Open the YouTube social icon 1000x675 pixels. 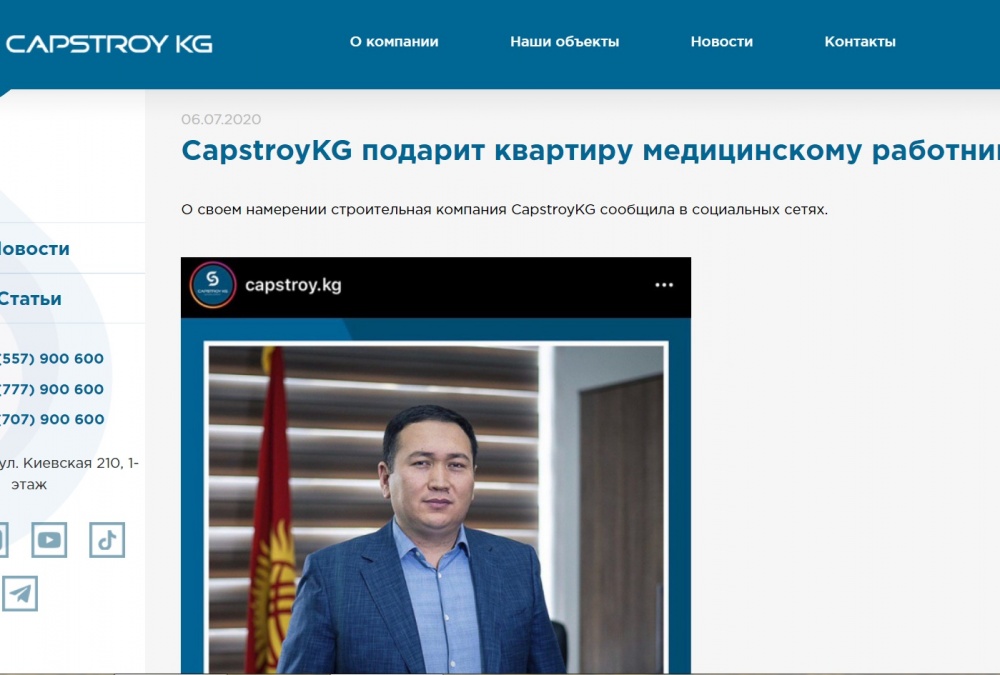[49, 540]
